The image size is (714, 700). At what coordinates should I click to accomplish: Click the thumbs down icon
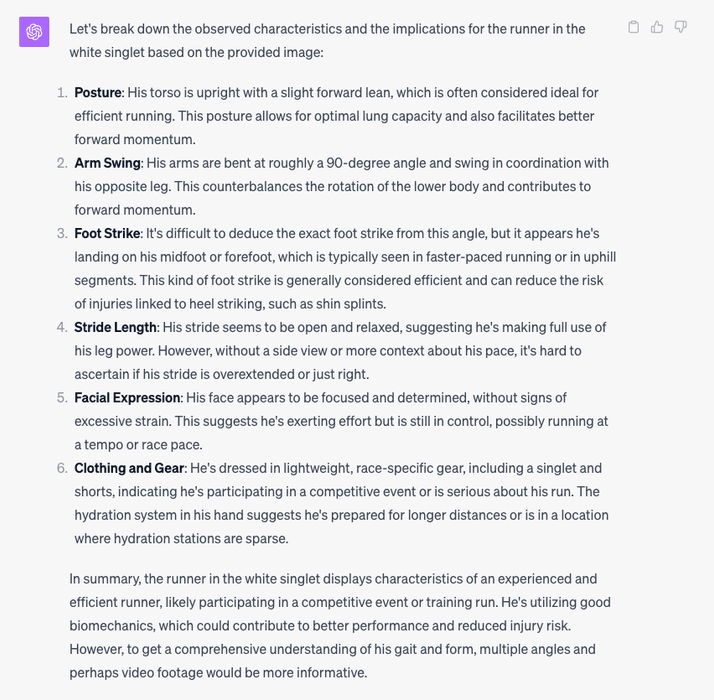coord(681,27)
